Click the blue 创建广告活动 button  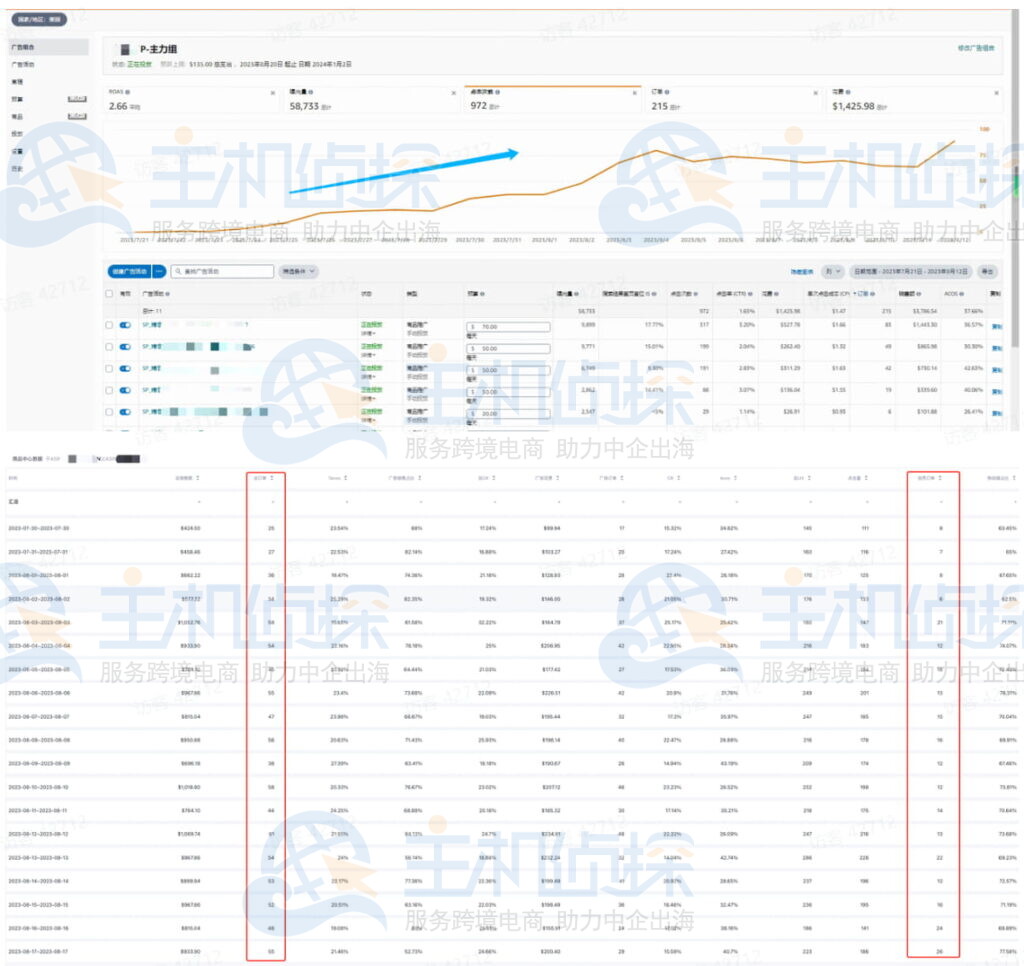(128, 271)
